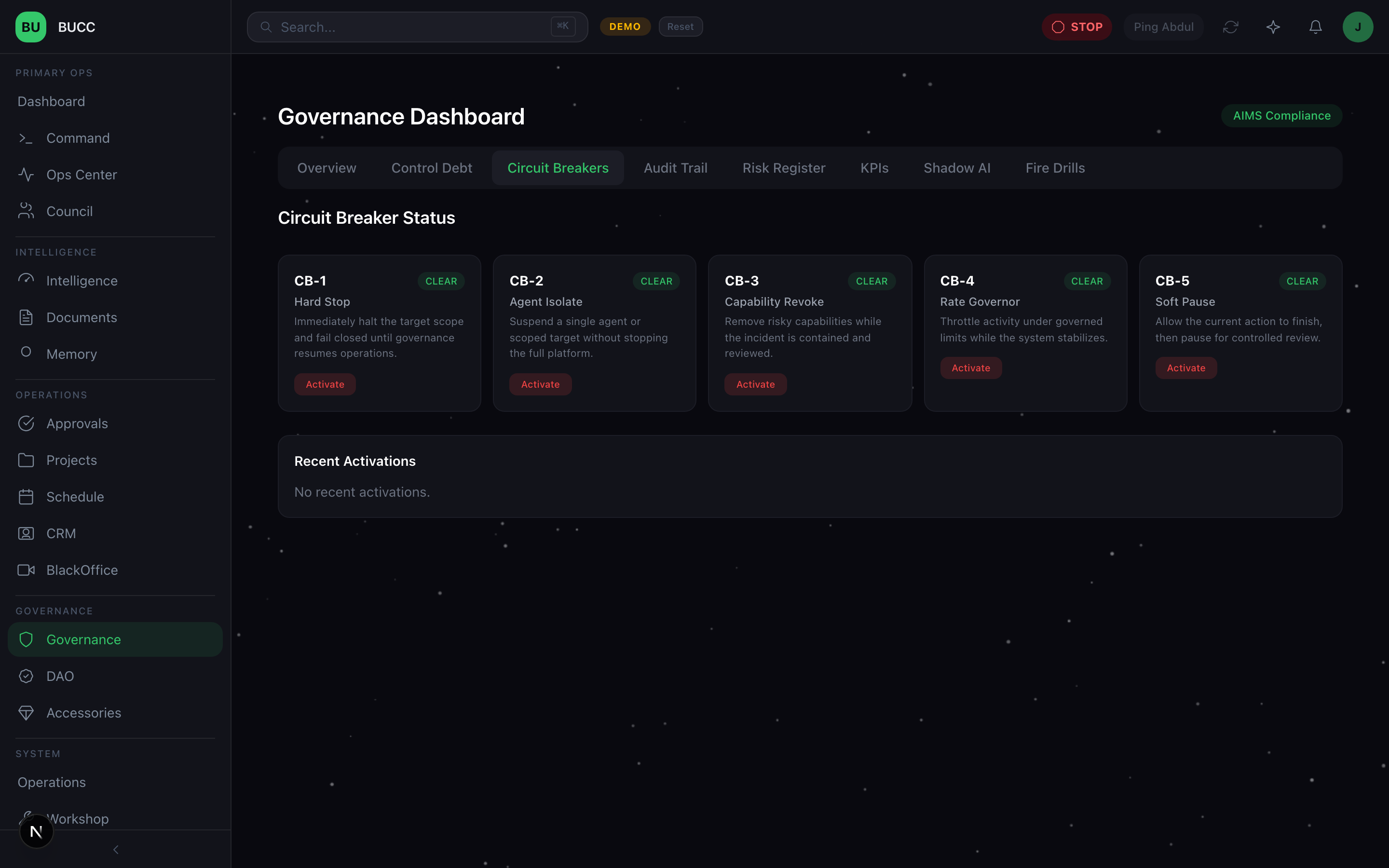The width and height of the screenshot is (1389, 868).
Task: Click the refresh icon in top bar
Action: click(x=1230, y=27)
